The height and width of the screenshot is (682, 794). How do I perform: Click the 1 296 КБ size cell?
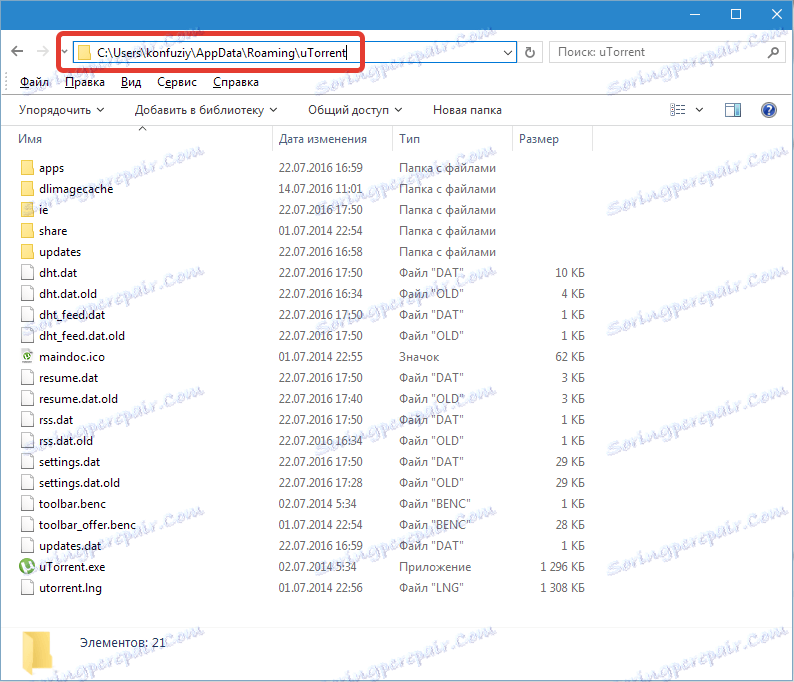tap(562, 567)
